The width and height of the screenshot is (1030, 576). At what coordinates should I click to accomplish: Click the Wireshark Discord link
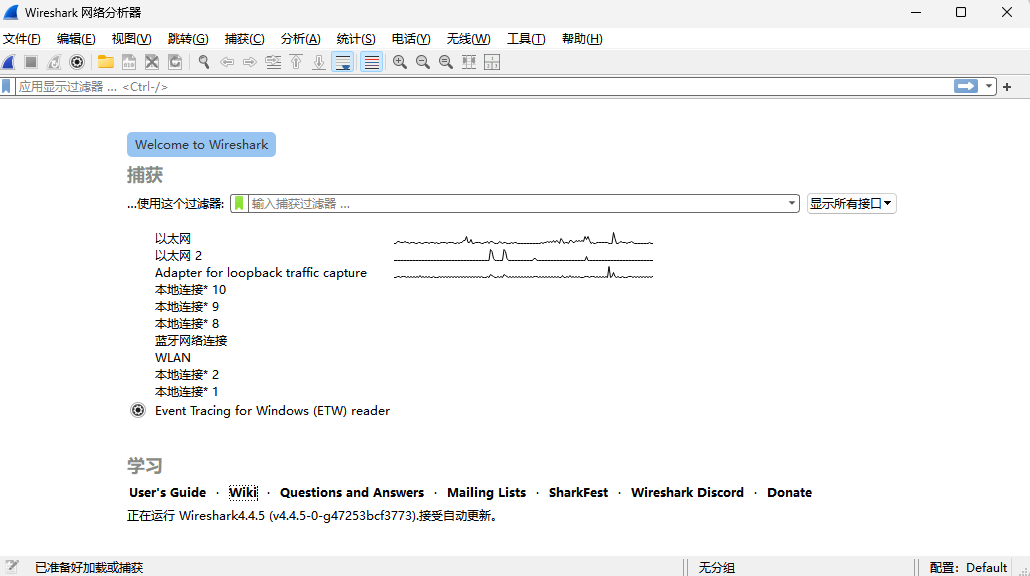coord(687,492)
